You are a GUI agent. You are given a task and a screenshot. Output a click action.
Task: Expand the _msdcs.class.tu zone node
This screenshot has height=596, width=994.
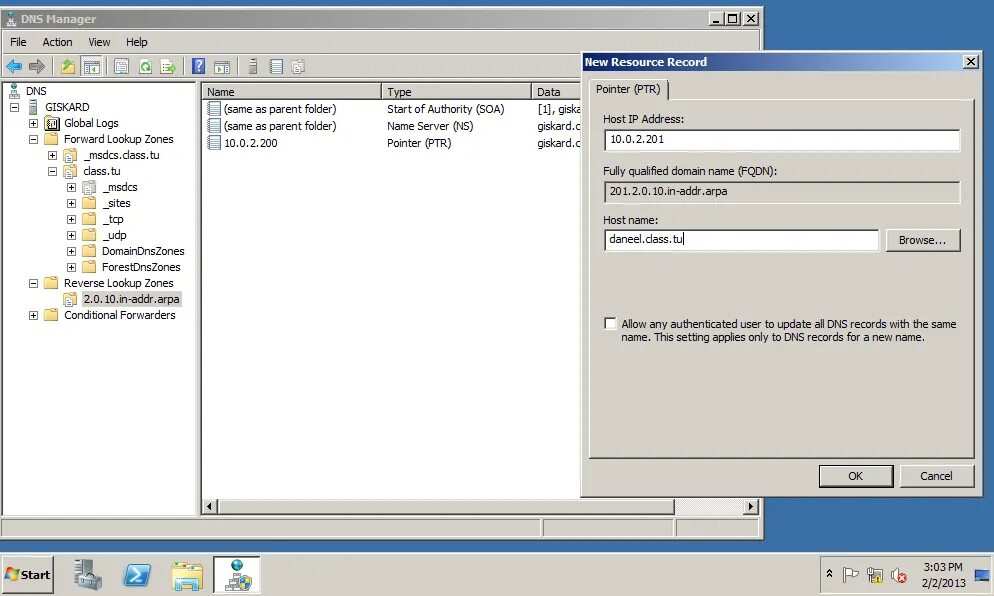coord(53,155)
